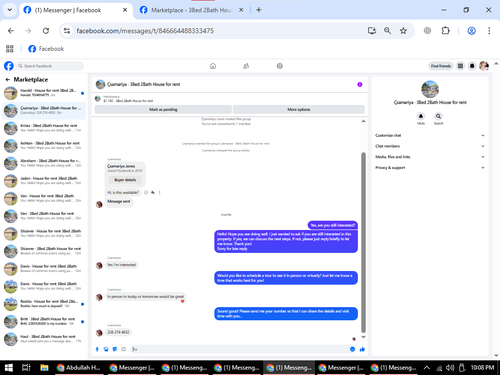The height and width of the screenshot is (375, 500).
Task: Open the Haul 3Bed 2Bath conversation
Action: pos(44,339)
